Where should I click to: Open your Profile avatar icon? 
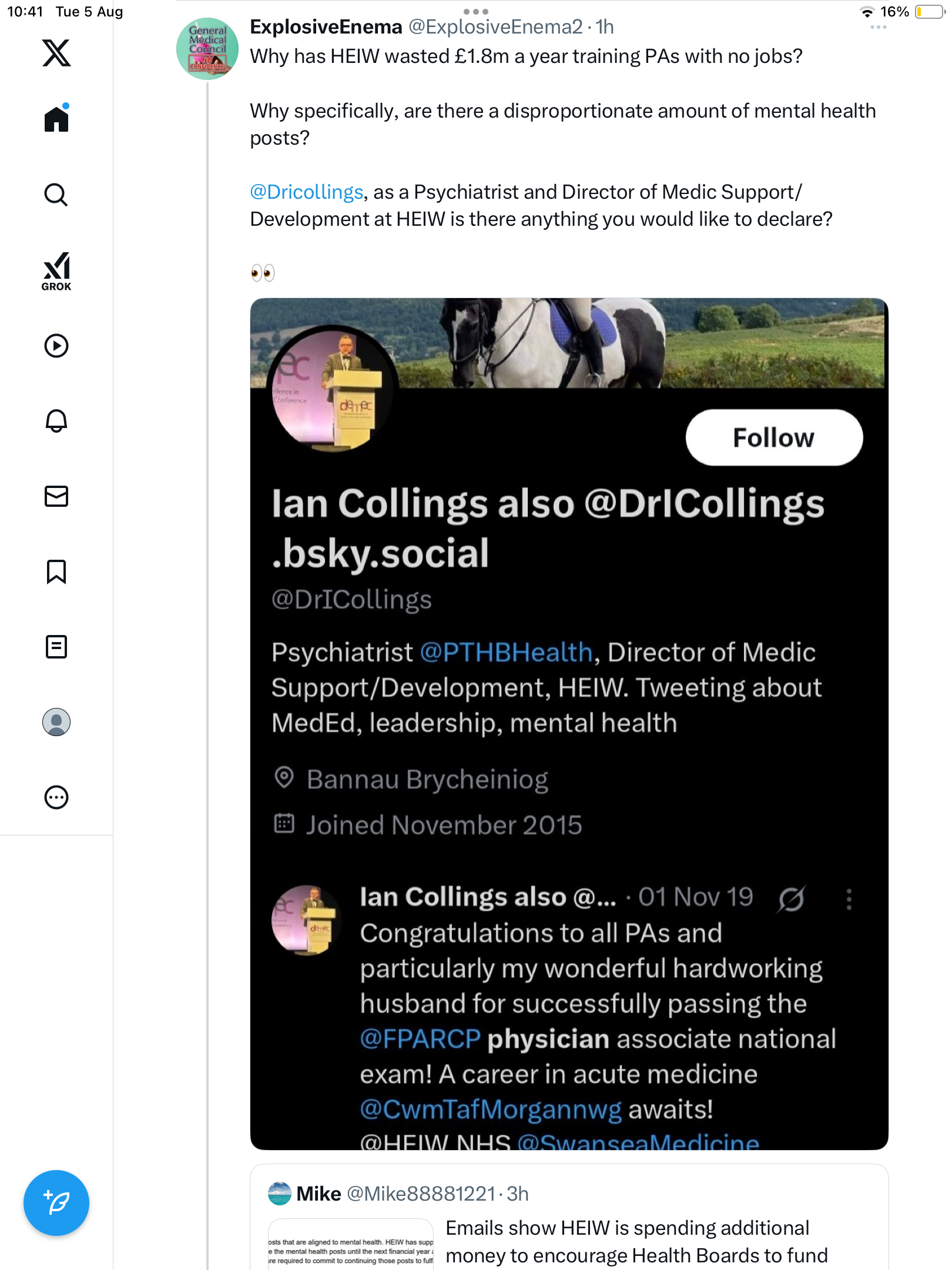click(x=56, y=722)
